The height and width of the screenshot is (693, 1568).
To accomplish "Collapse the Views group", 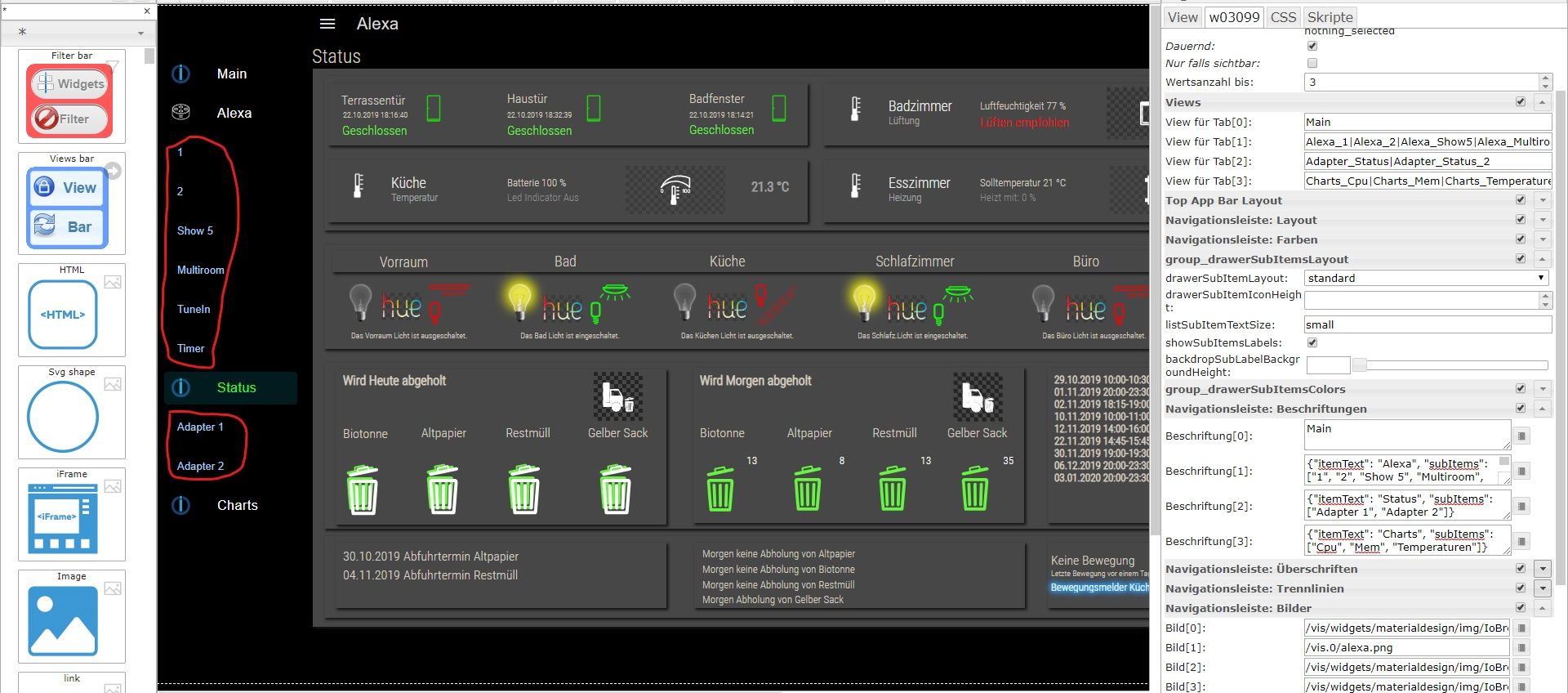I will 1542,102.
